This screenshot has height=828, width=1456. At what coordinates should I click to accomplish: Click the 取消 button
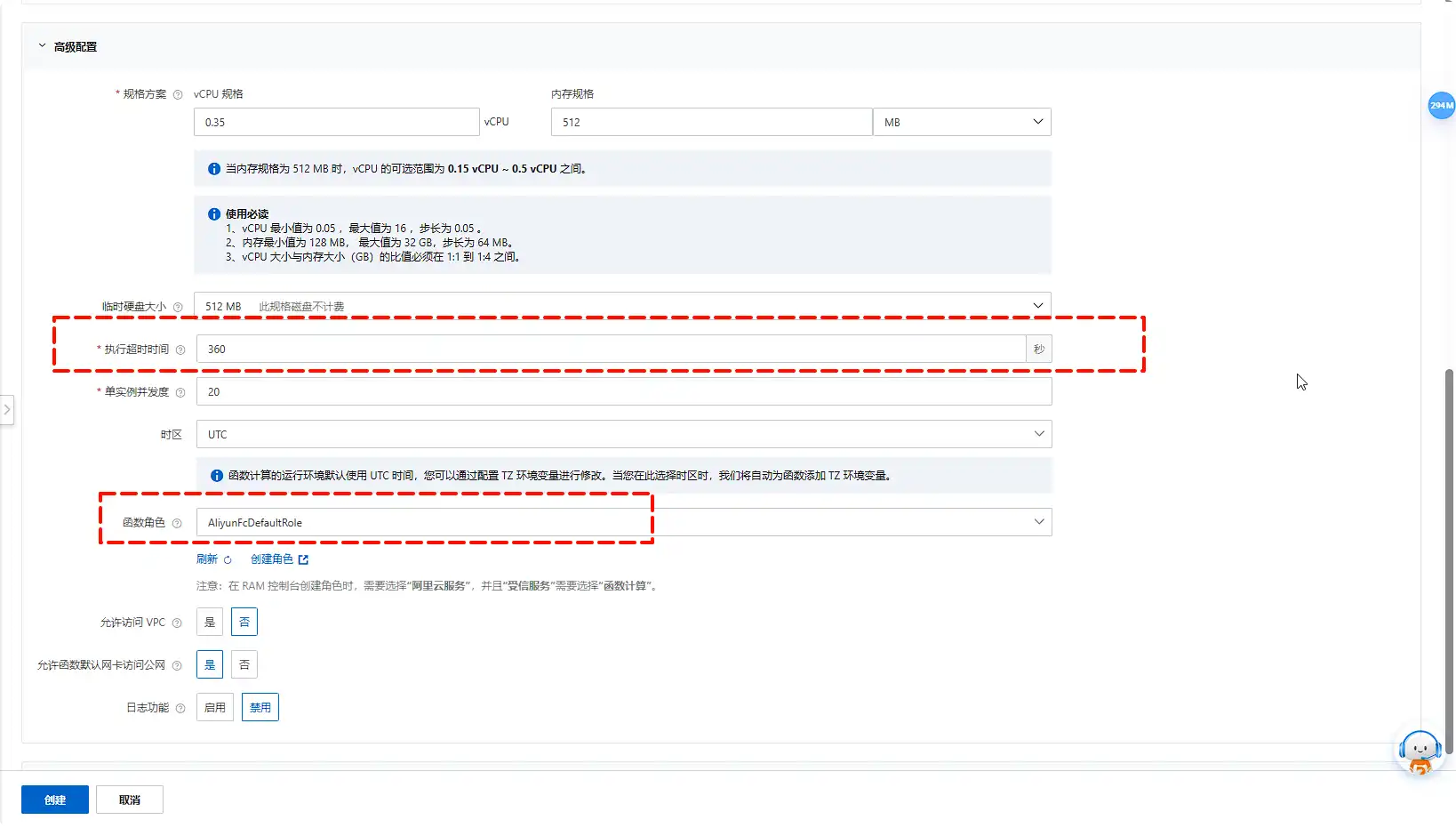[x=130, y=800]
